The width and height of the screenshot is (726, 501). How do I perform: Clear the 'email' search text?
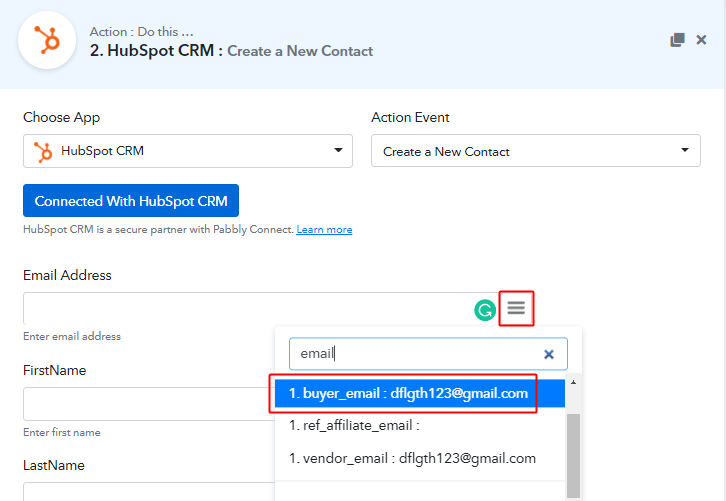pos(549,354)
